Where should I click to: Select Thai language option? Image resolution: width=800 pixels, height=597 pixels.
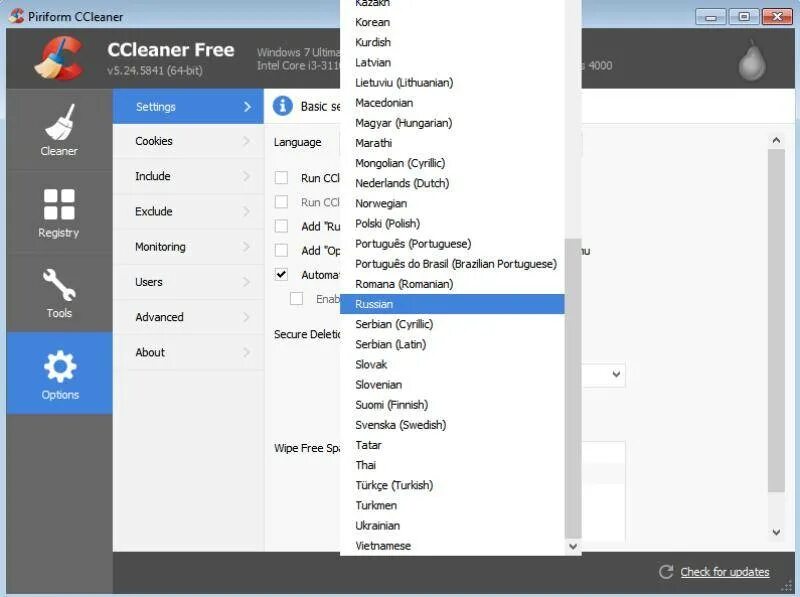point(452,465)
